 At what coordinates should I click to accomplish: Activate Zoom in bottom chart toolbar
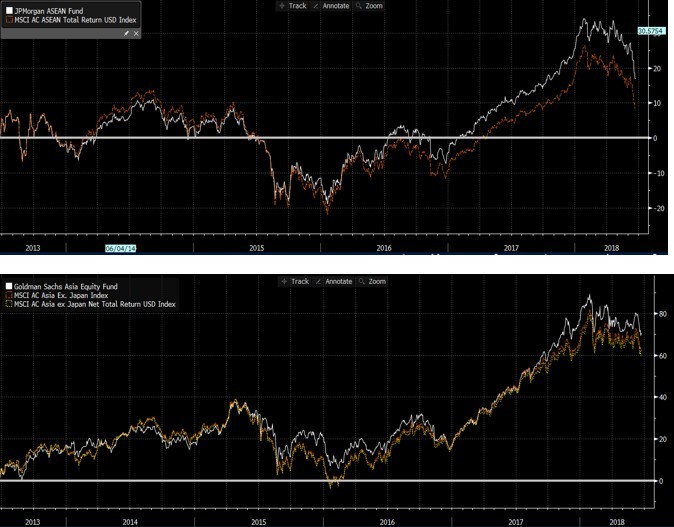374,282
